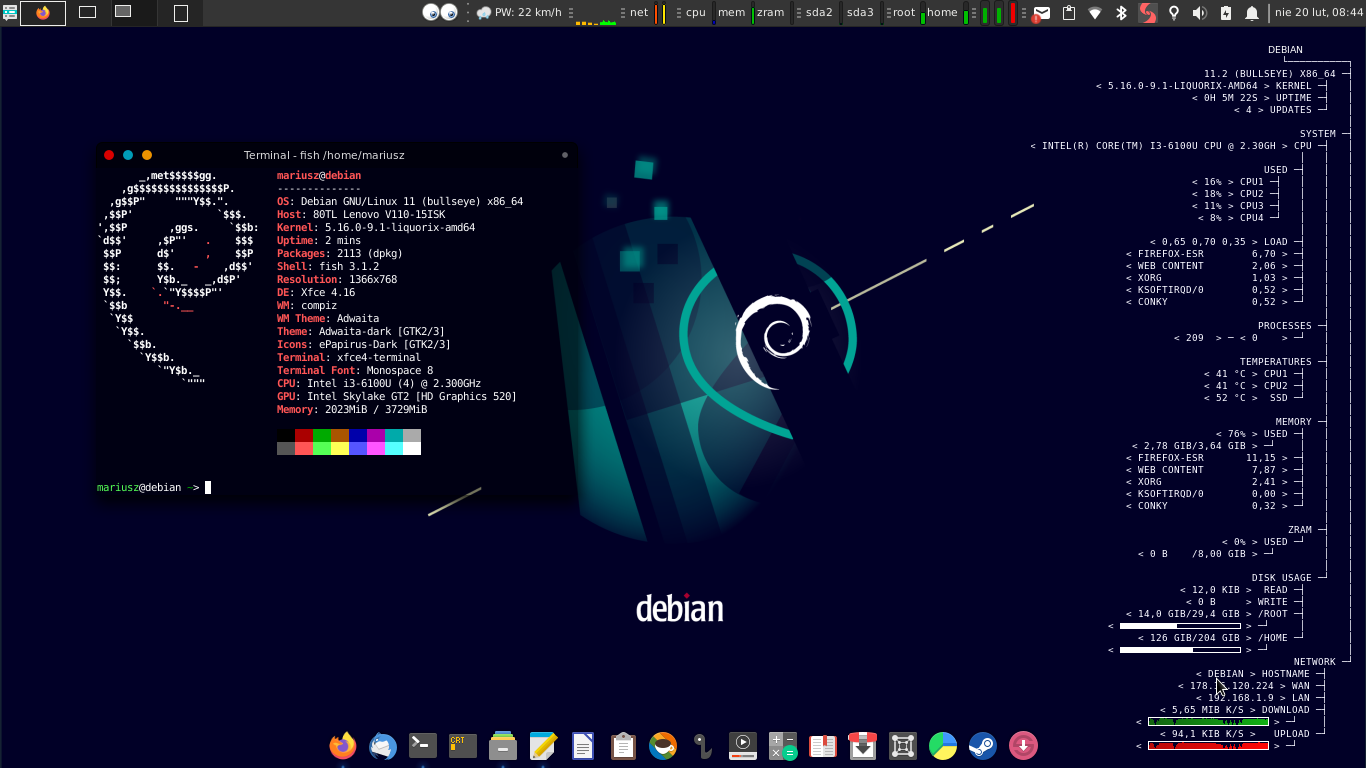1366x768 pixels.
Task: Switch to workspace one showing Firefox
Action: (43, 13)
